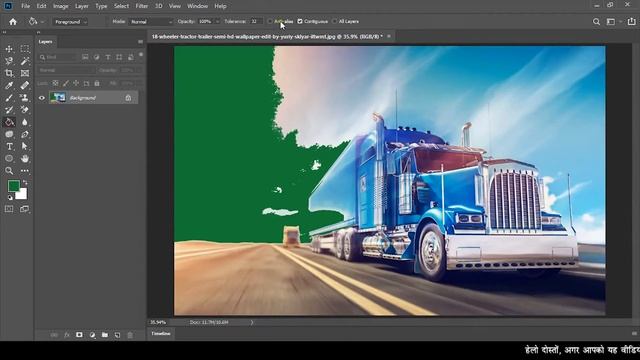Open the search magnifier at top right
The height and width of the screenshot is (360, 640).
(596, 22)
